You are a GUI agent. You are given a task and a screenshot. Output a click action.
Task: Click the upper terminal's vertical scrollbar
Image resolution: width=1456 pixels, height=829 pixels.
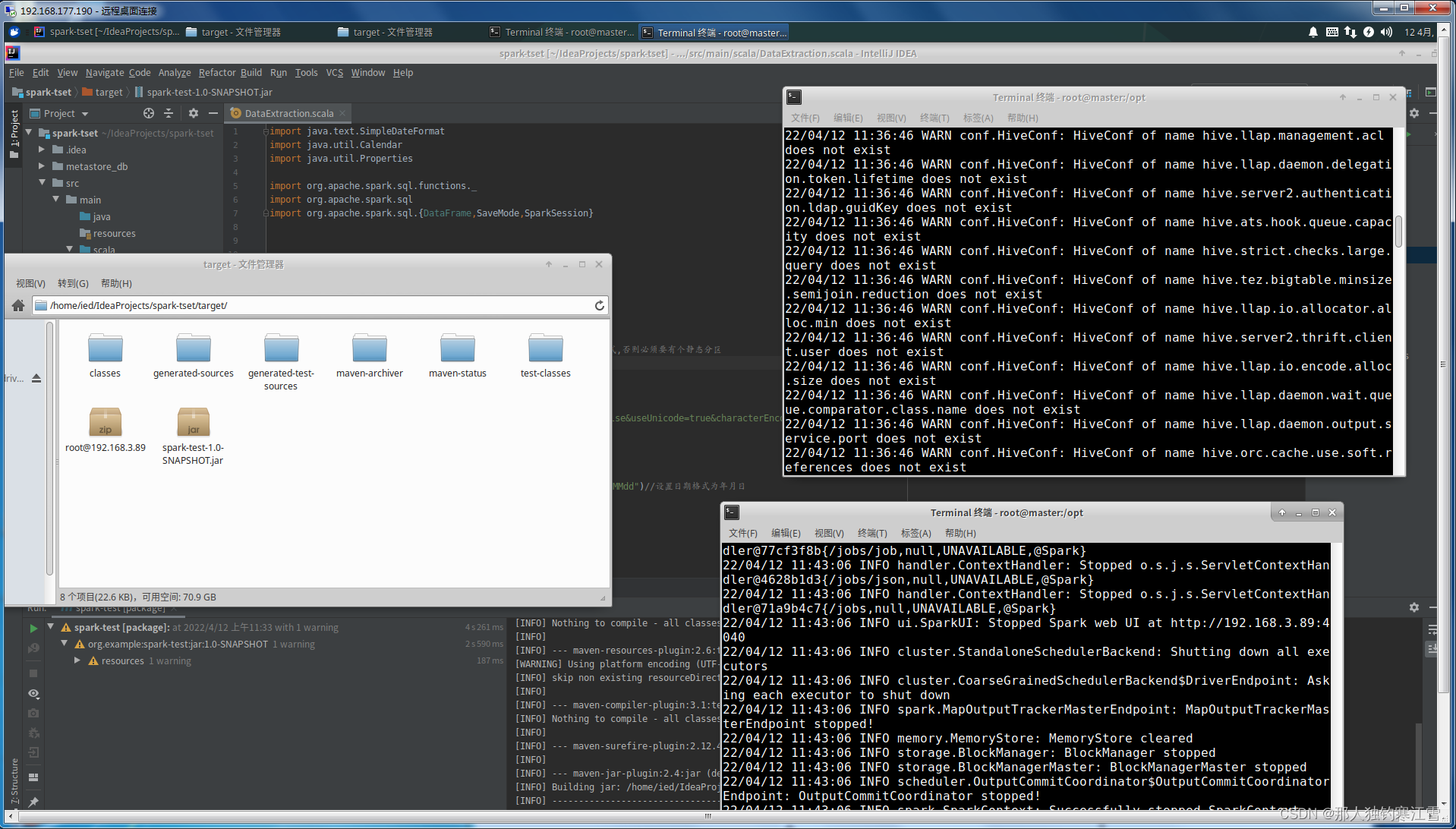[x=1398, y=231]
